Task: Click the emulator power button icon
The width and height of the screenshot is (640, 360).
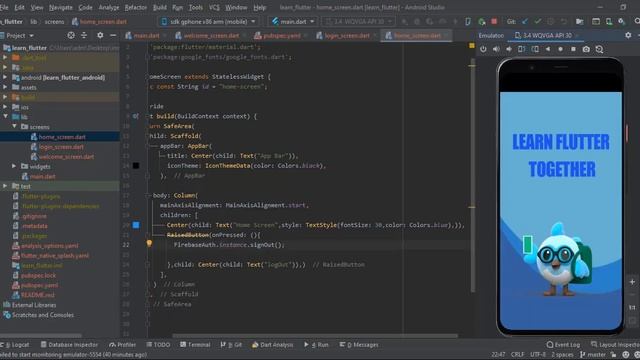Action: coord(483,49)
